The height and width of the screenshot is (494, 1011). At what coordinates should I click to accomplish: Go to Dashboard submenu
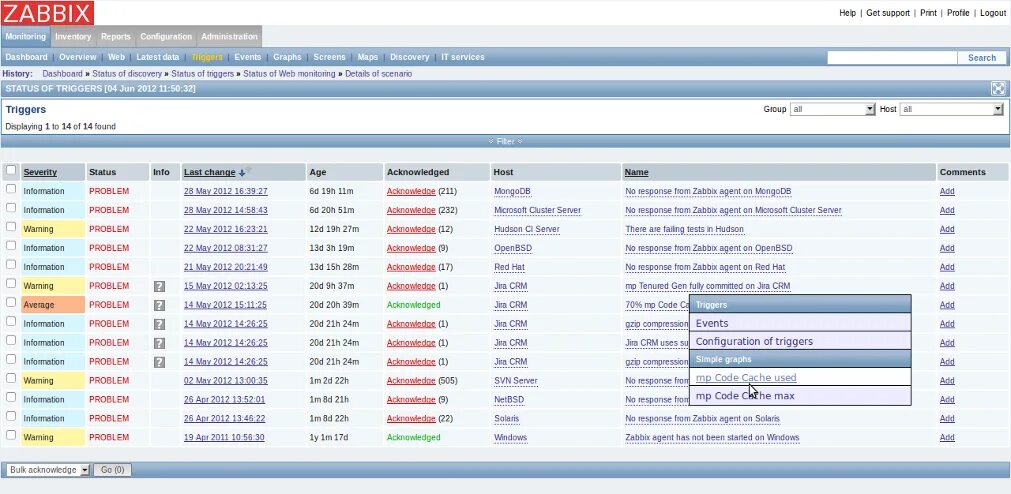pyautogui.click(x=26, y=57)
